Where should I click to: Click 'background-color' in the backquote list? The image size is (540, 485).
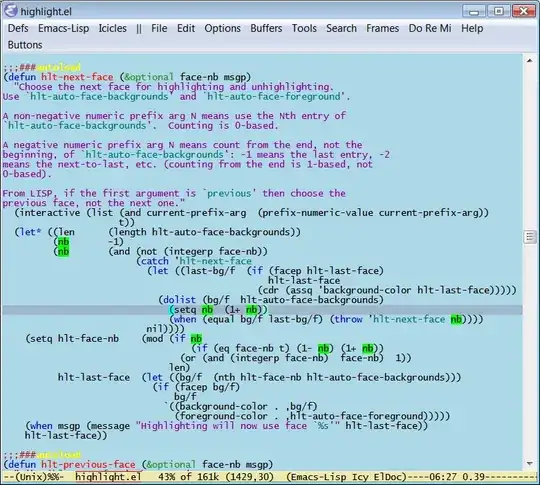pyautogui.click(x=223, y=406)
